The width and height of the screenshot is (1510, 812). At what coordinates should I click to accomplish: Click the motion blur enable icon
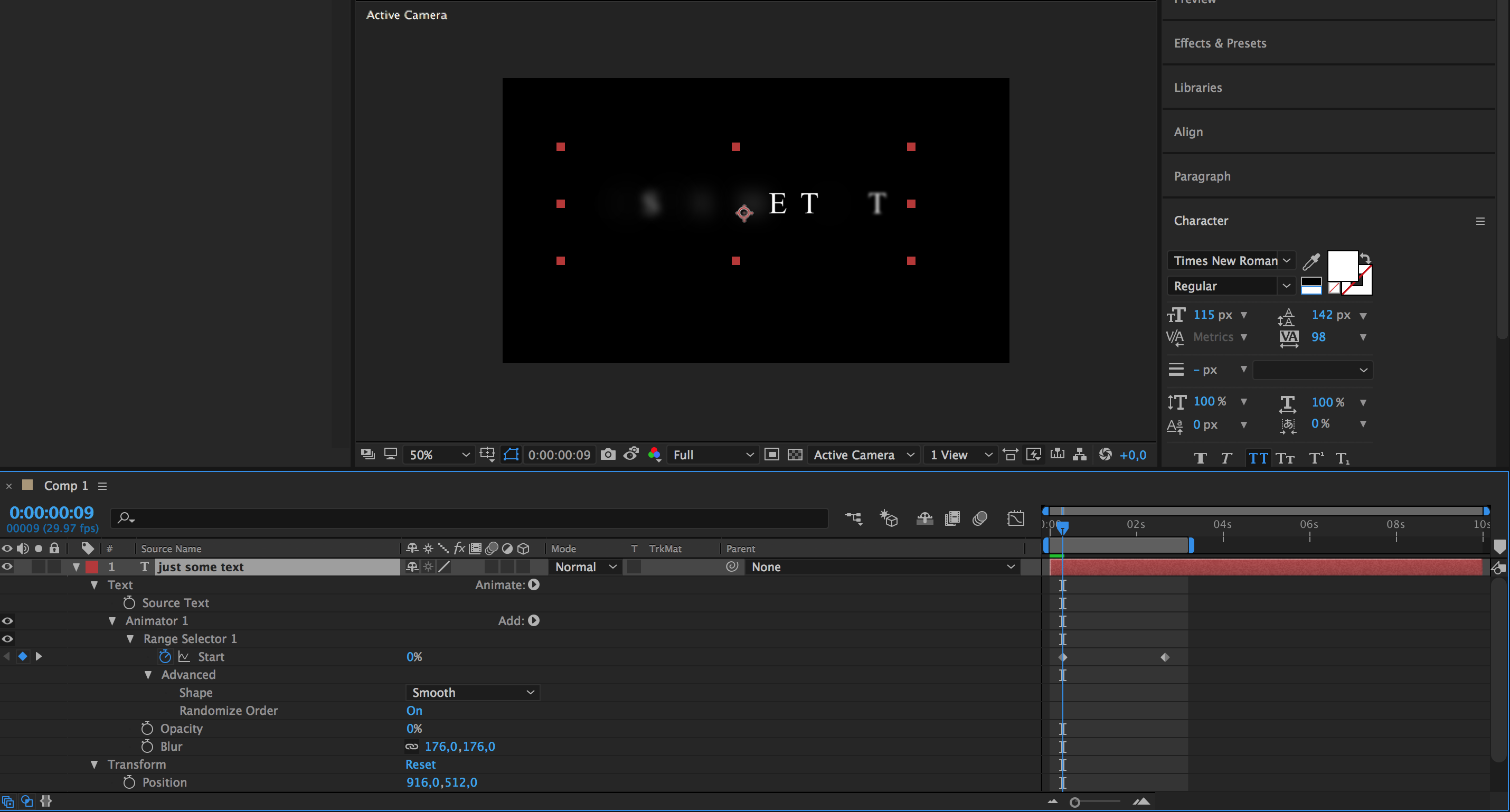[x=979, y=518]
